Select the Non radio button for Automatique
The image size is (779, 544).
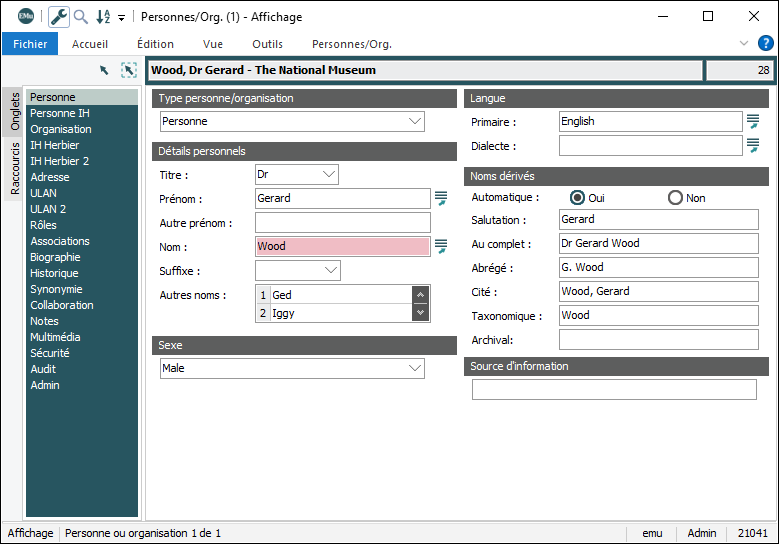pyautogui.click(x=675, y=198)
